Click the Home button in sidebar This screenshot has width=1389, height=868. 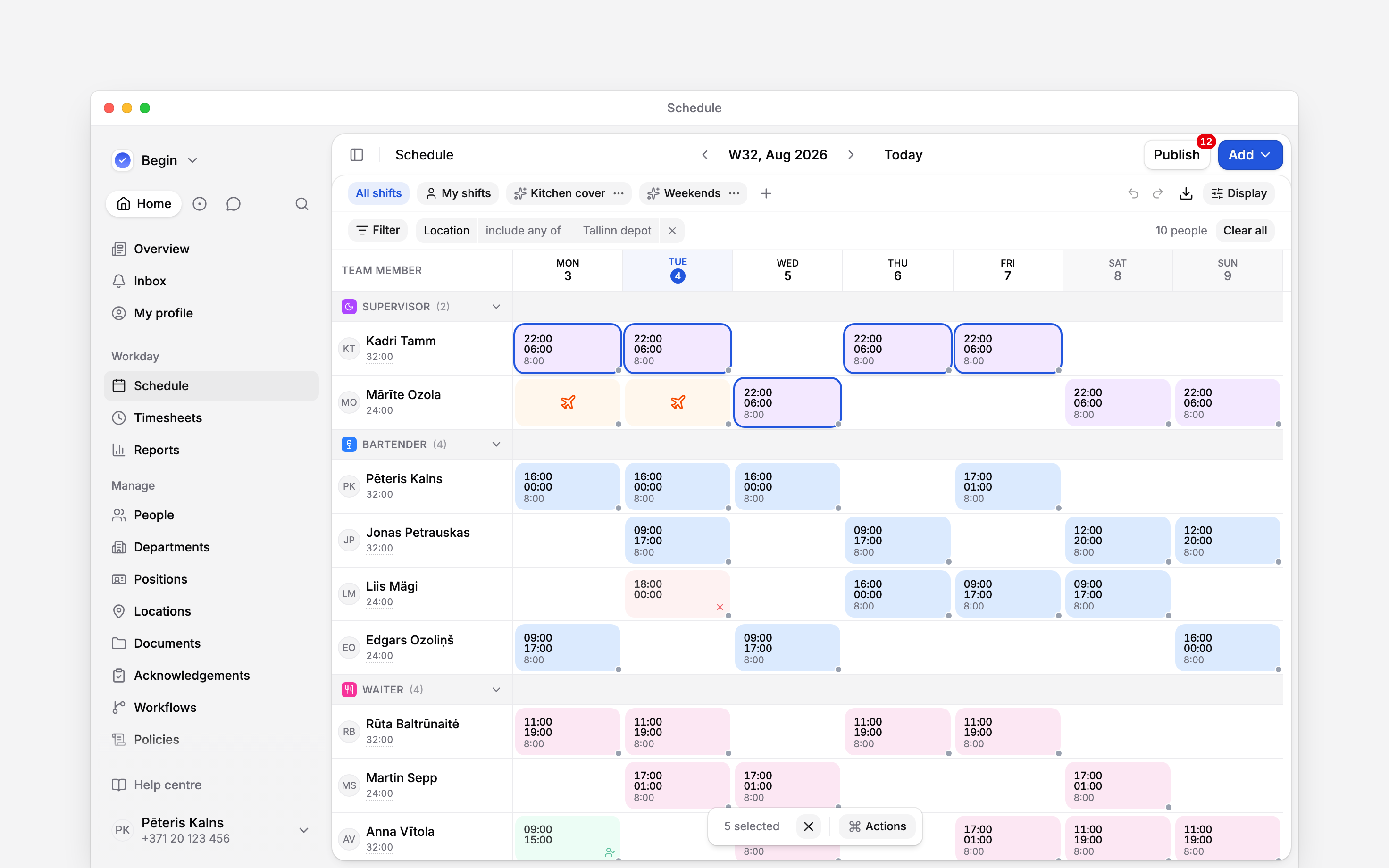click(143, 204)
